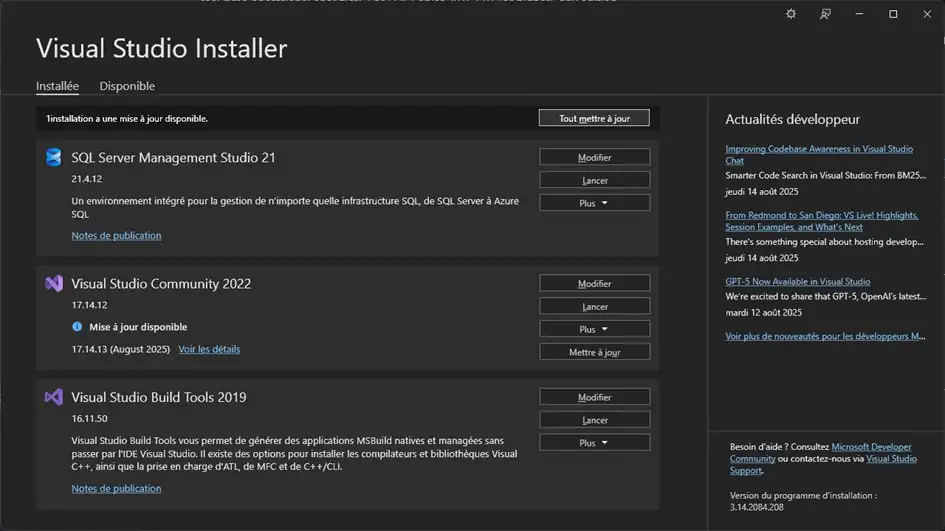
Task: Launch SQL Server Management Studio 21
Action: (595, 180)
